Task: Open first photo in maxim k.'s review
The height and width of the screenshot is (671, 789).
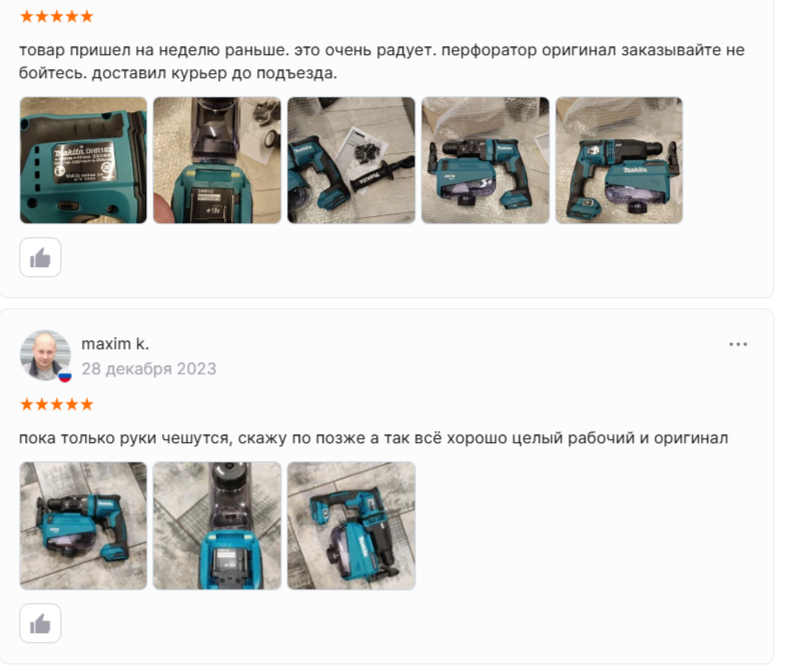Action: click(84, 526)
